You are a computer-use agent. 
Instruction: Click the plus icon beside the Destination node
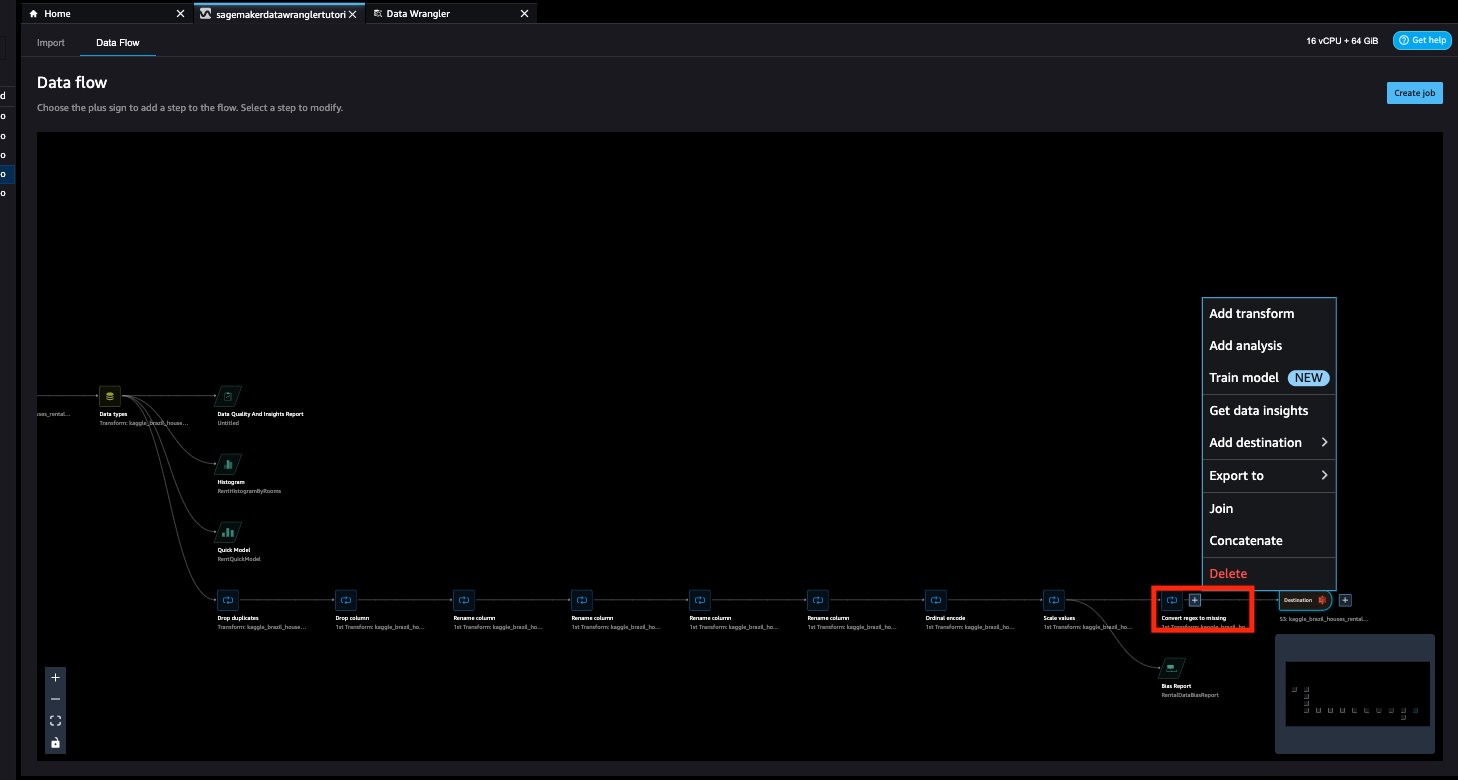[x=1345, y=600]
